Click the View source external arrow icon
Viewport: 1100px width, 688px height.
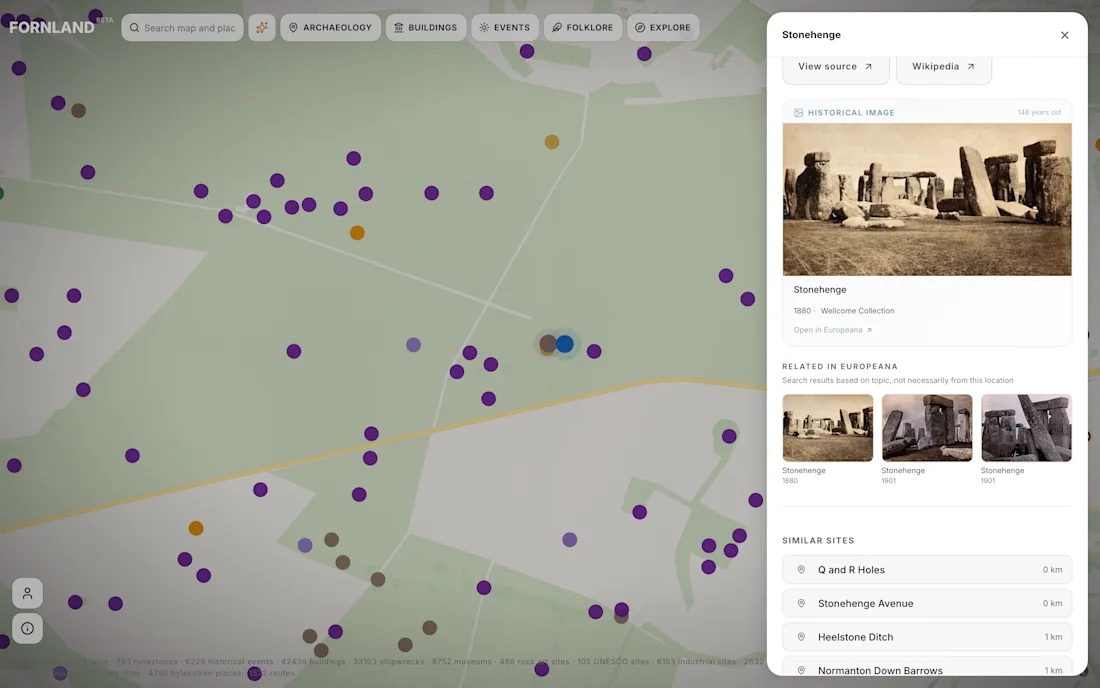868,67
